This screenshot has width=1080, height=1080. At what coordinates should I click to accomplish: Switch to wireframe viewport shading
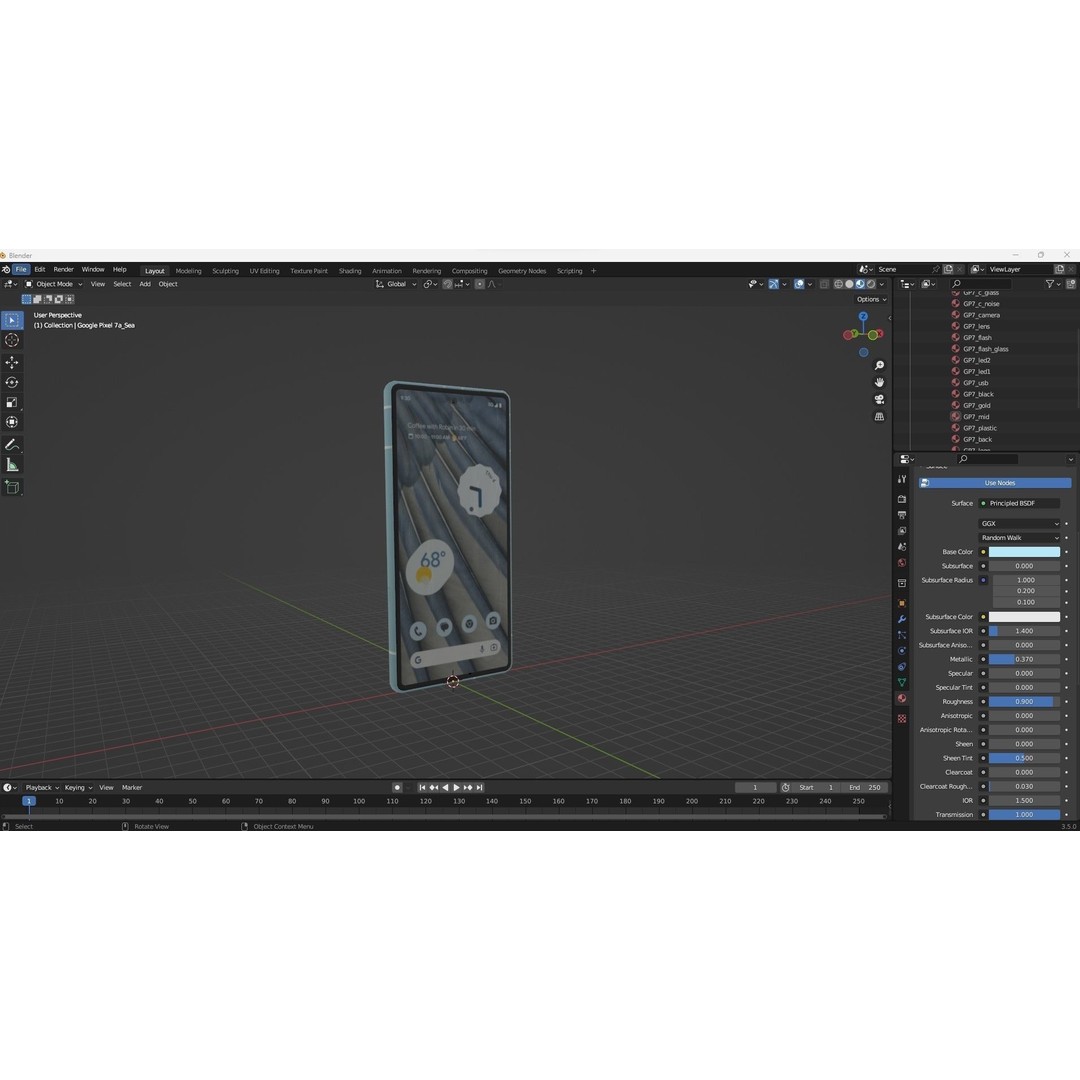point(838,284)
